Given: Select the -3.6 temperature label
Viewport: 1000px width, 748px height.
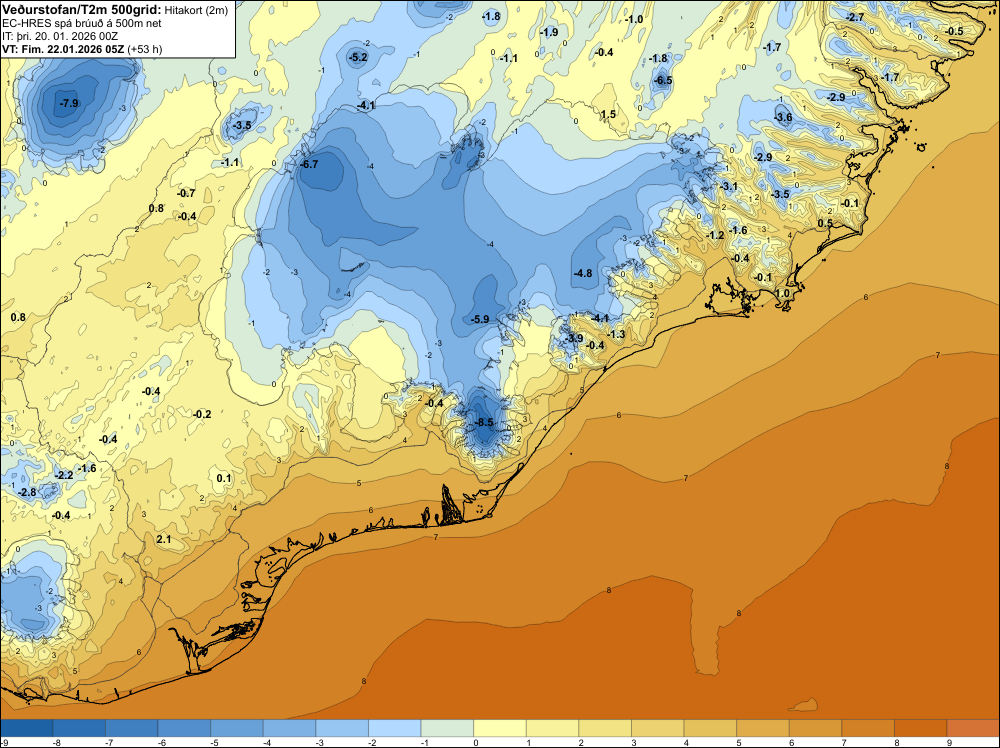Looking at the screenshot, I should (783, 117).
